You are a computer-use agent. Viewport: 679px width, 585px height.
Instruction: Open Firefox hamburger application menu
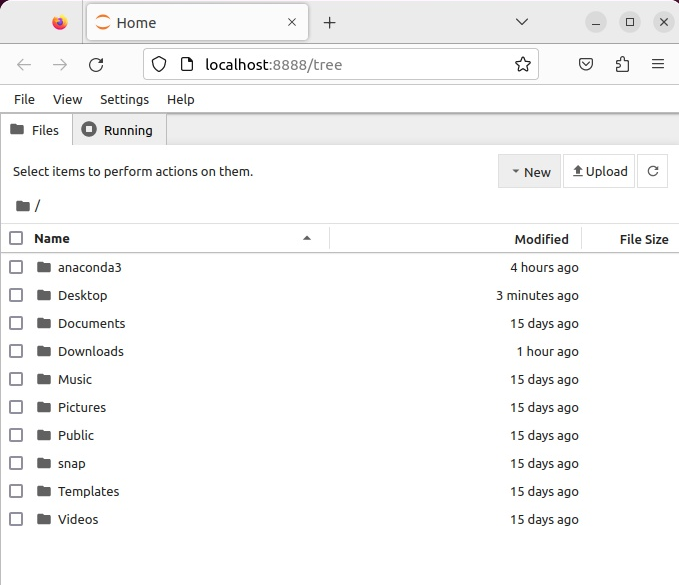[x=657, y=65]
